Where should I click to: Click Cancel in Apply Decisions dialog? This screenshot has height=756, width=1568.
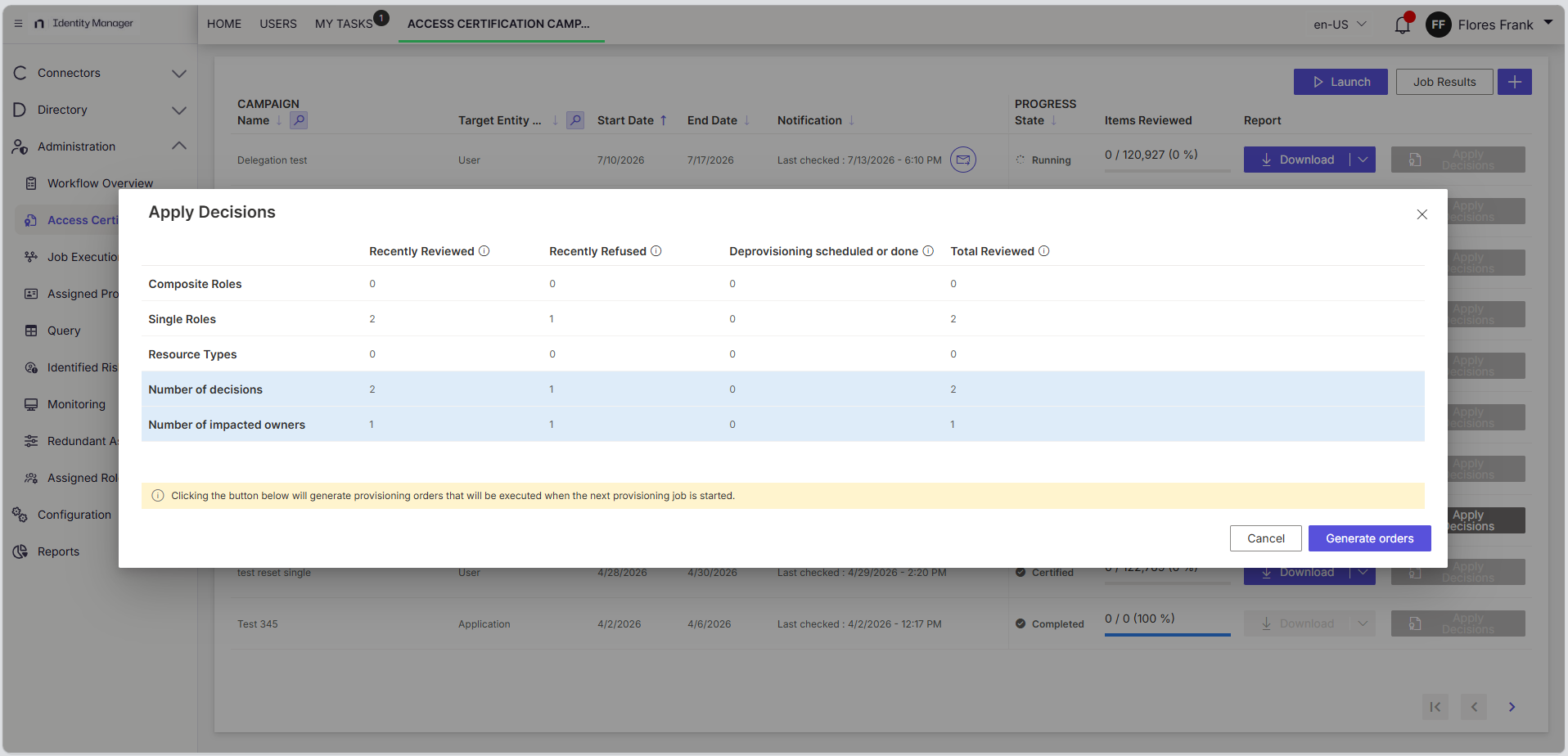[x=1266, y=538]
